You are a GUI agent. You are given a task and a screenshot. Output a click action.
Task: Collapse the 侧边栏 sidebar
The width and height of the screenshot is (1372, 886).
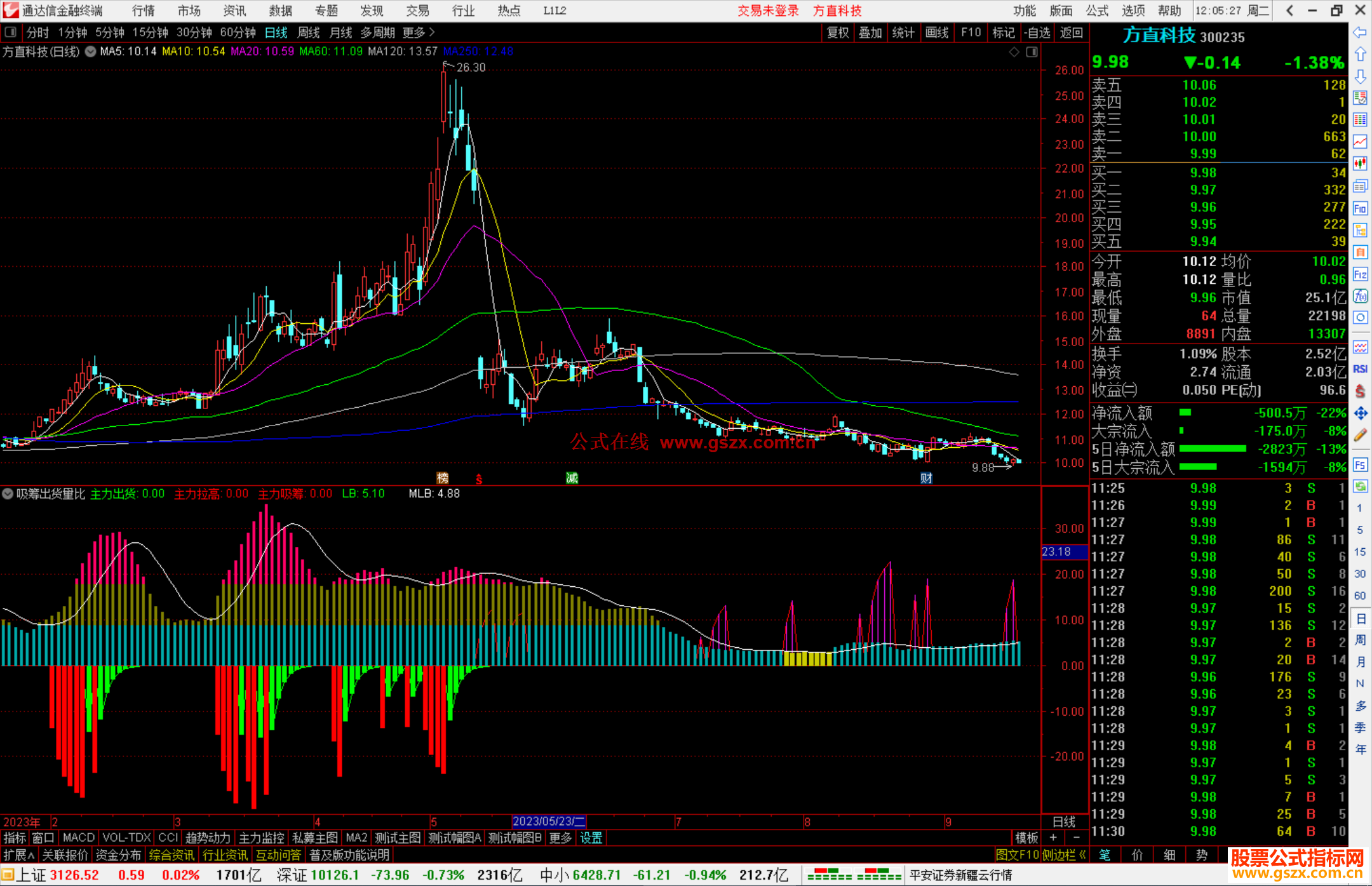click(x=1065, y=855)
